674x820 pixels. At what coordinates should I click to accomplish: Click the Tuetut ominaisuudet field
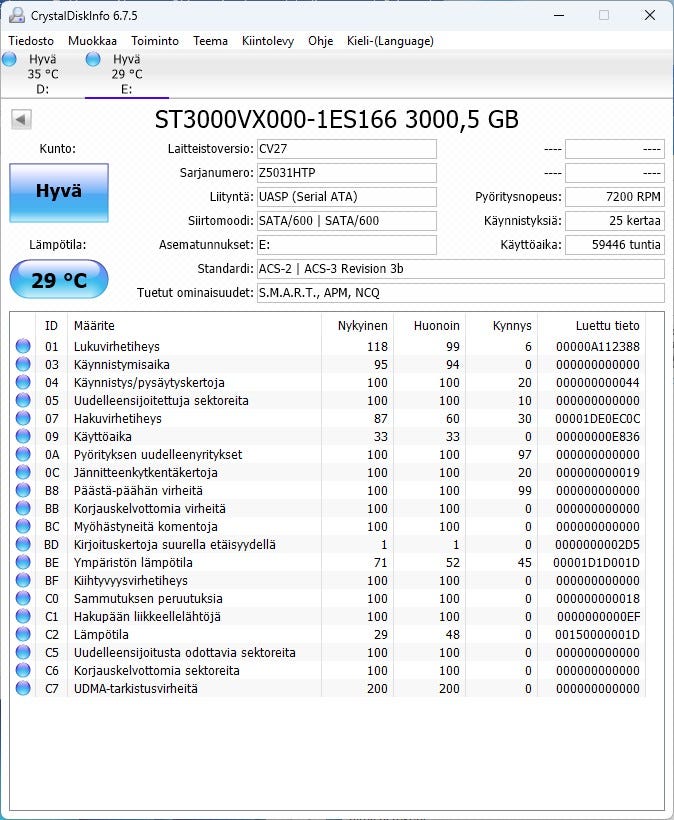461,293
